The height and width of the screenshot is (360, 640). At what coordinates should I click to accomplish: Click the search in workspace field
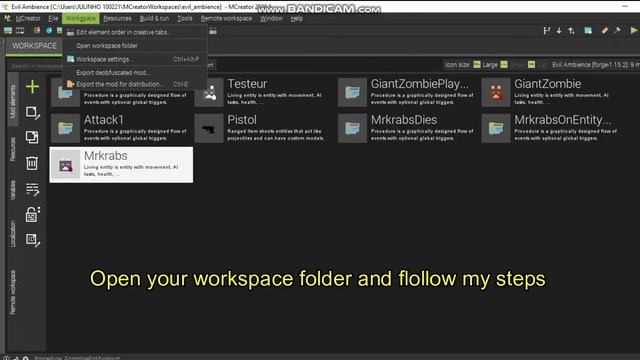36,65
